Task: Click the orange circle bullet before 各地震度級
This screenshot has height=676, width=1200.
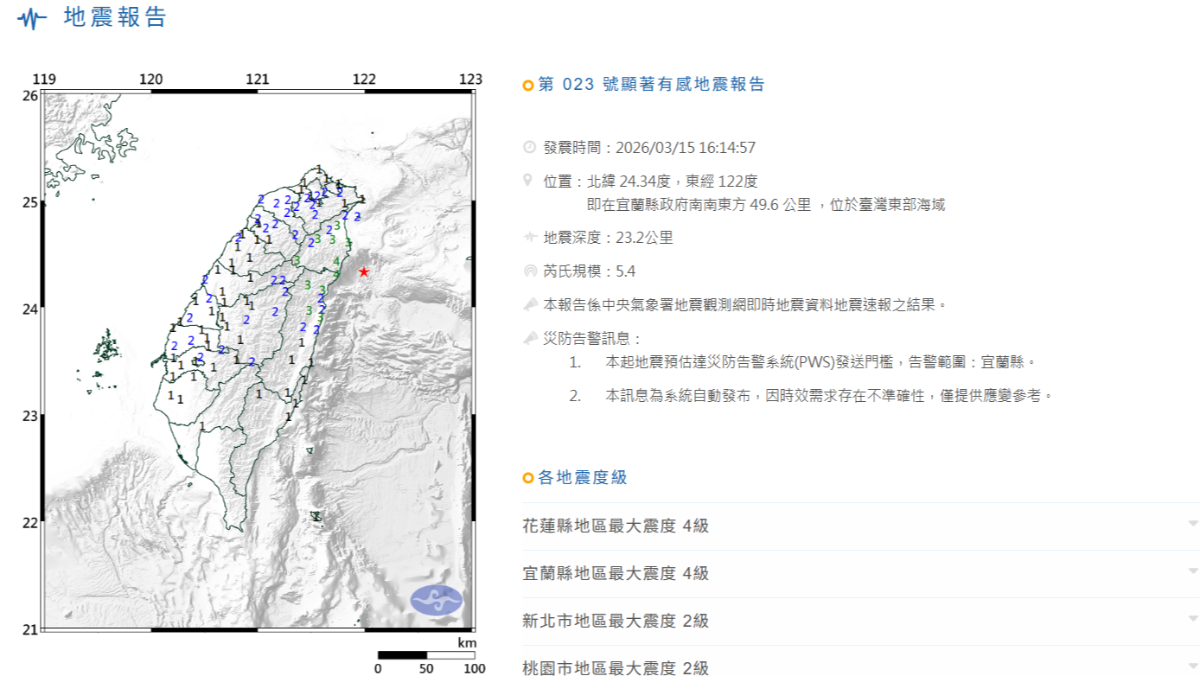Action: [528, 479]
